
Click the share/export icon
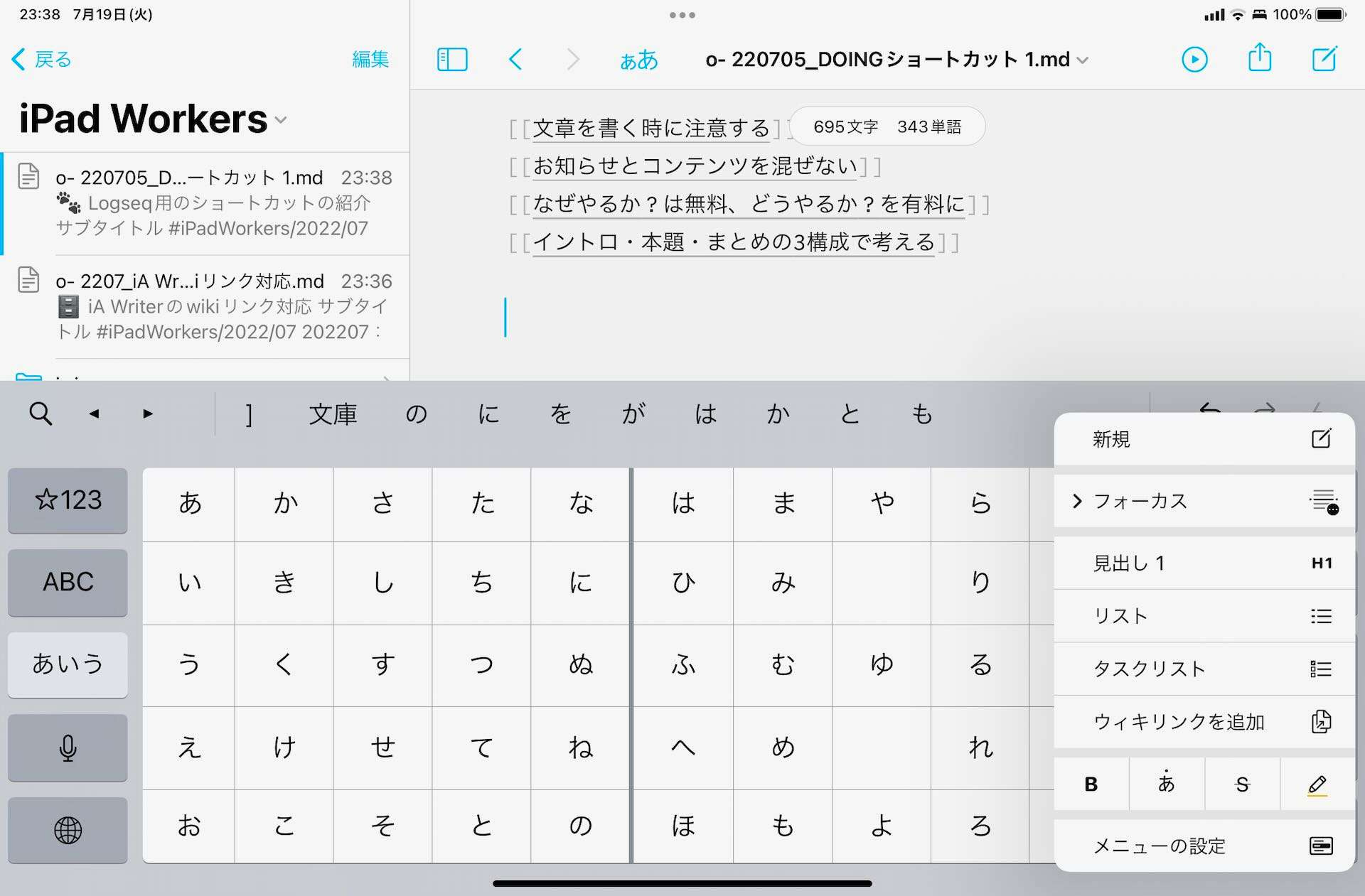pos(1258,58)
